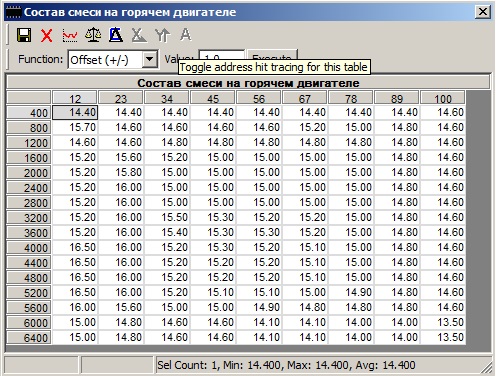
Task: Select the highlighted 14.40 cell in row 400
Action: click(75, 112)
